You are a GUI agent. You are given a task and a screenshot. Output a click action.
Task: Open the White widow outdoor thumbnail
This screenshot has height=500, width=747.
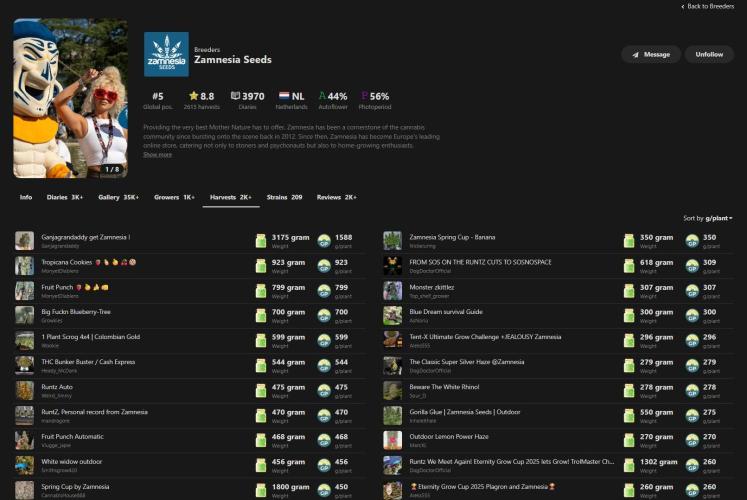(24, 465)
